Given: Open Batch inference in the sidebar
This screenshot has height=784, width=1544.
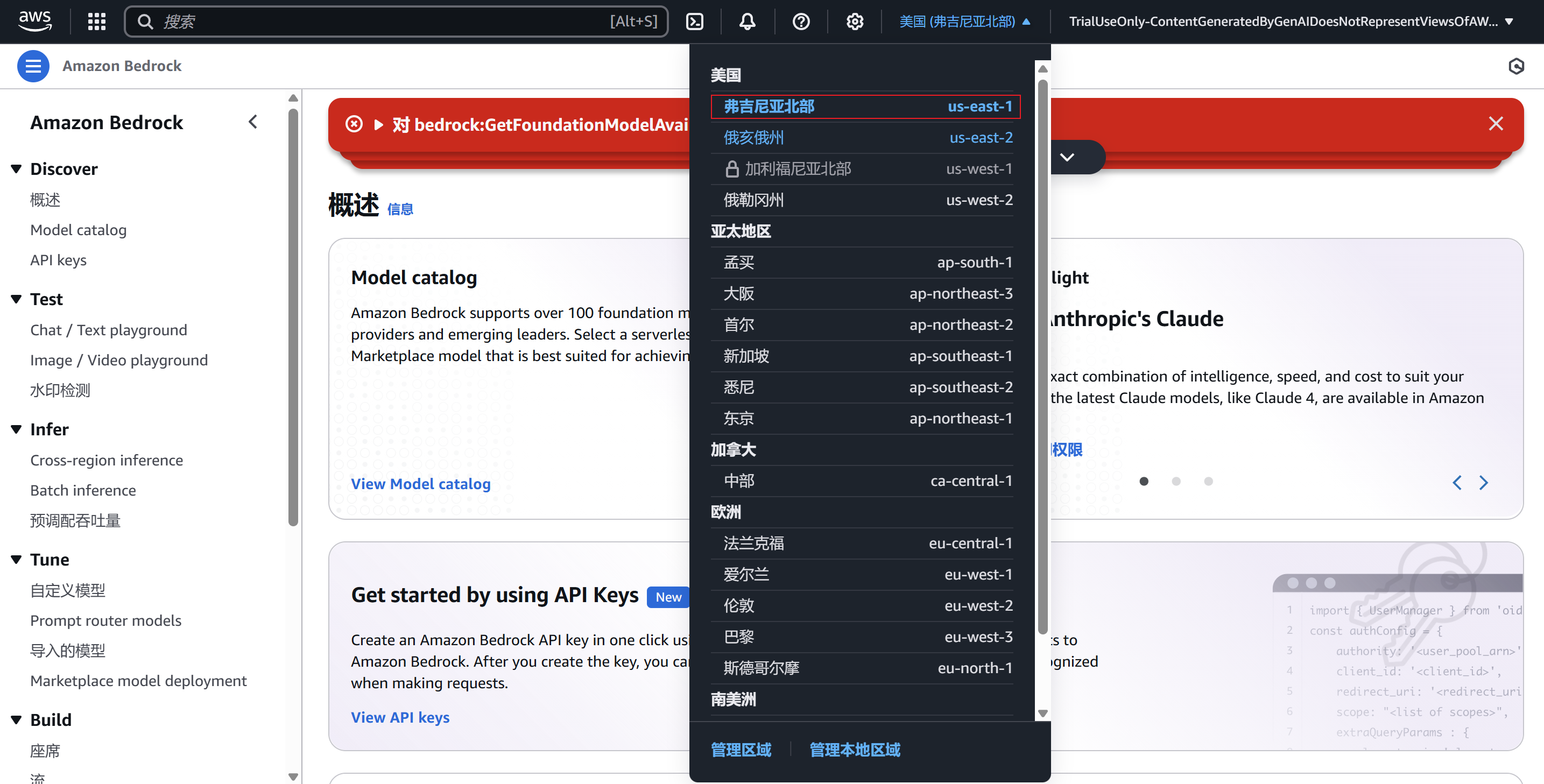Looking at the screenshot, I should coord(83,490).
